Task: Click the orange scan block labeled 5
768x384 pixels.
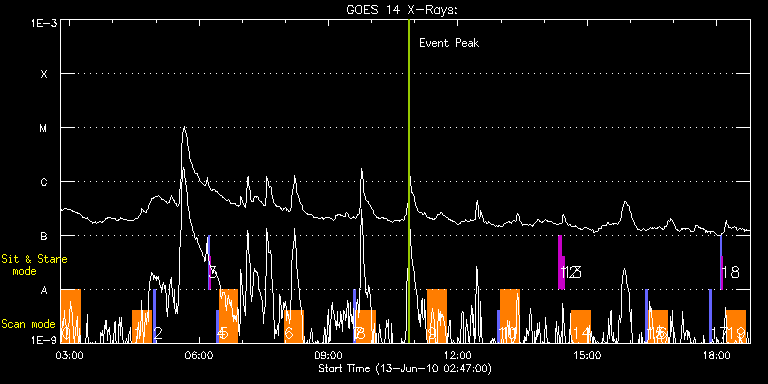Action: 229,316
